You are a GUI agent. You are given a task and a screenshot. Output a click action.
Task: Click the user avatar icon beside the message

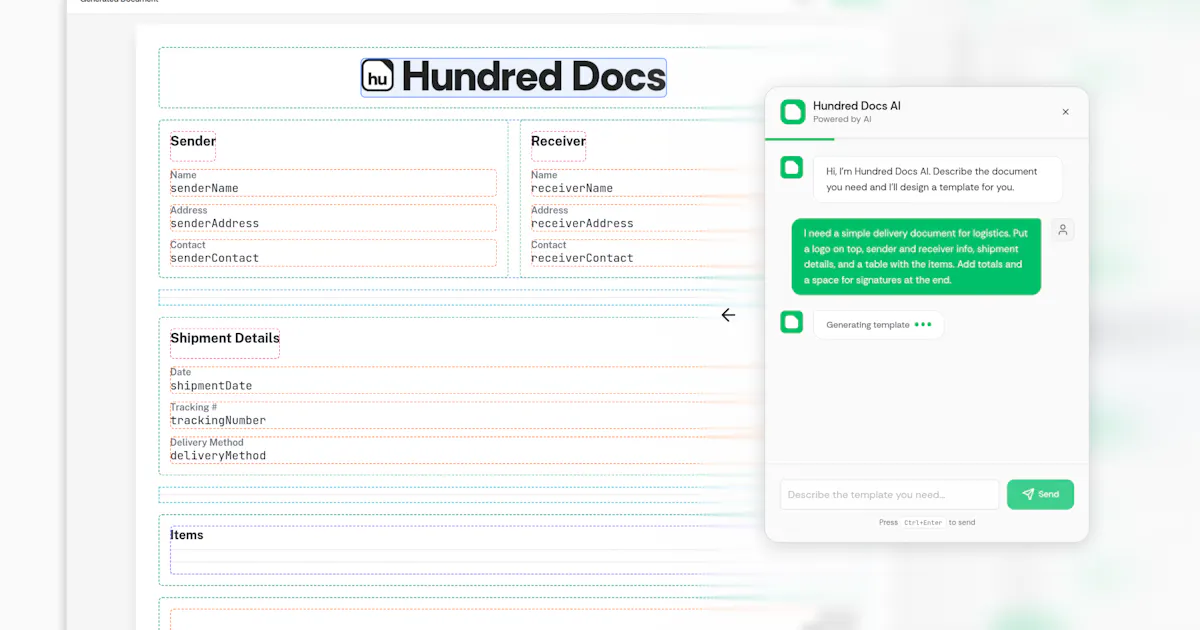click(1063, 230)
